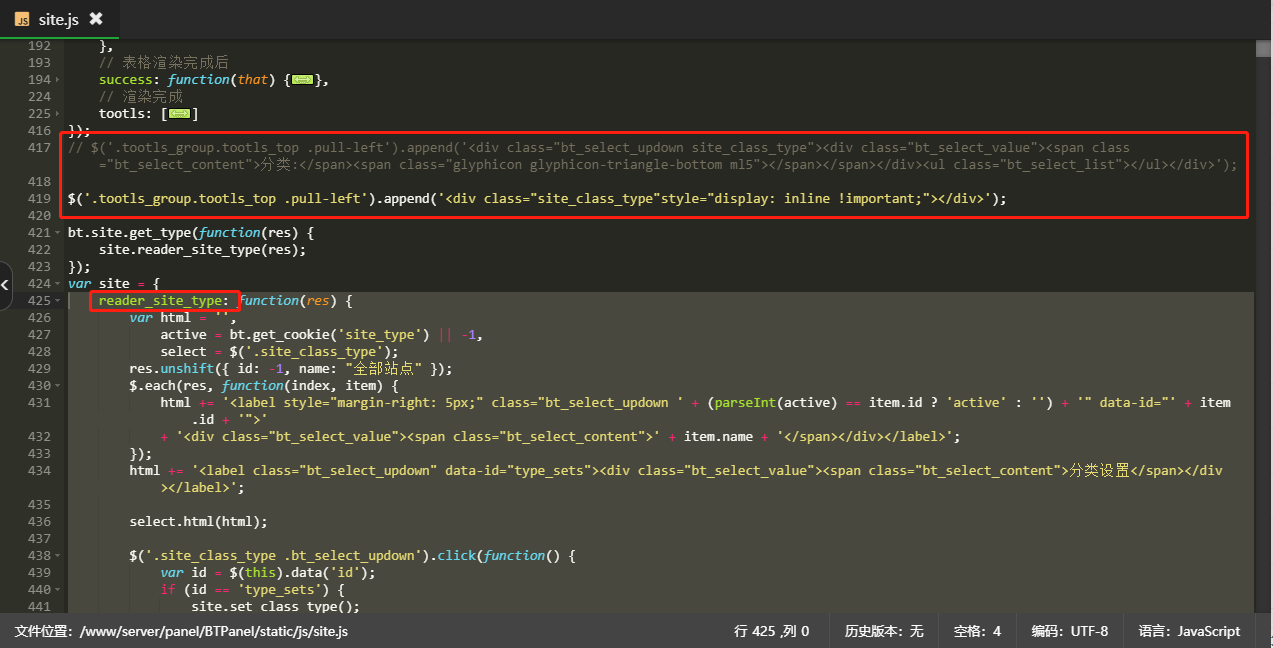Click the file path /www/server/panel/BTPanel/static/js/site.js
This screenshot has height=648, width=1273.
pyautogui.click(x=215, y=632)
